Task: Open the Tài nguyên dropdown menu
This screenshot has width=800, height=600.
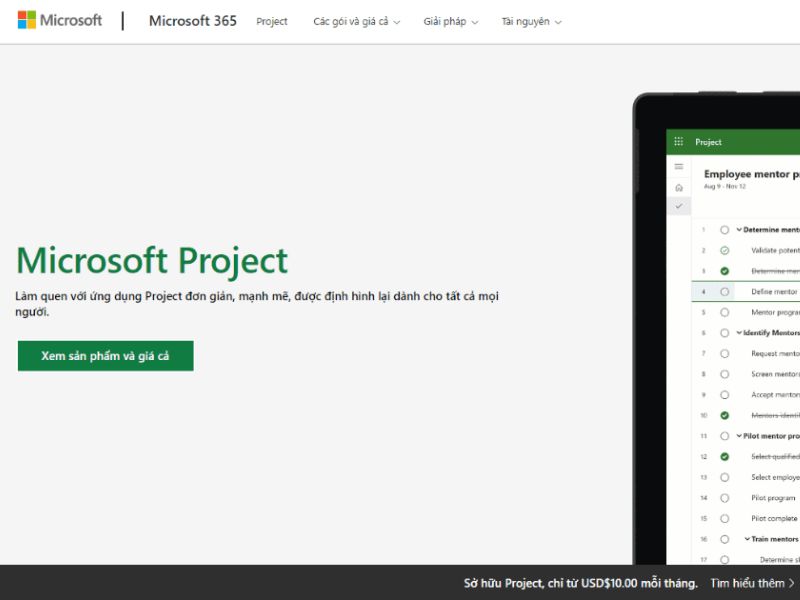Action: 531,21
